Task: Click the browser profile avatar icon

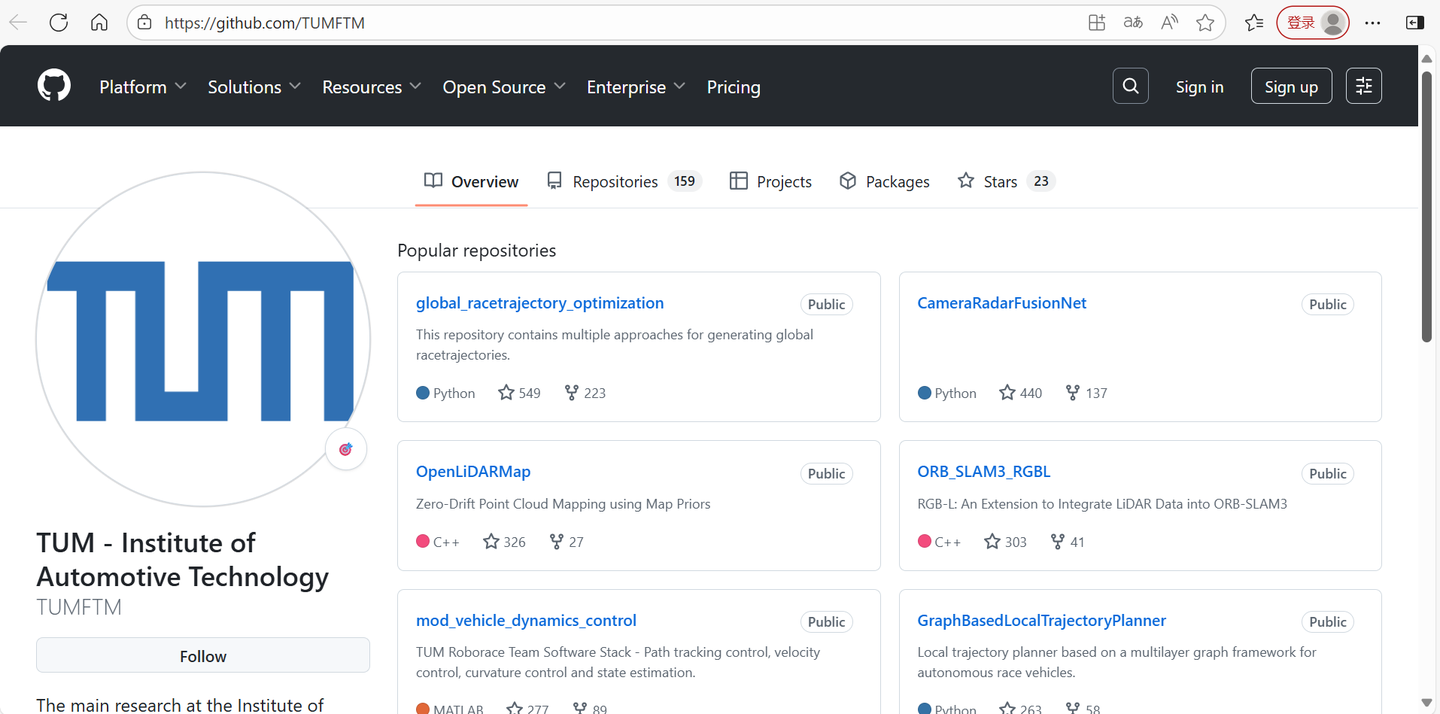Action: click(1332, 22)
